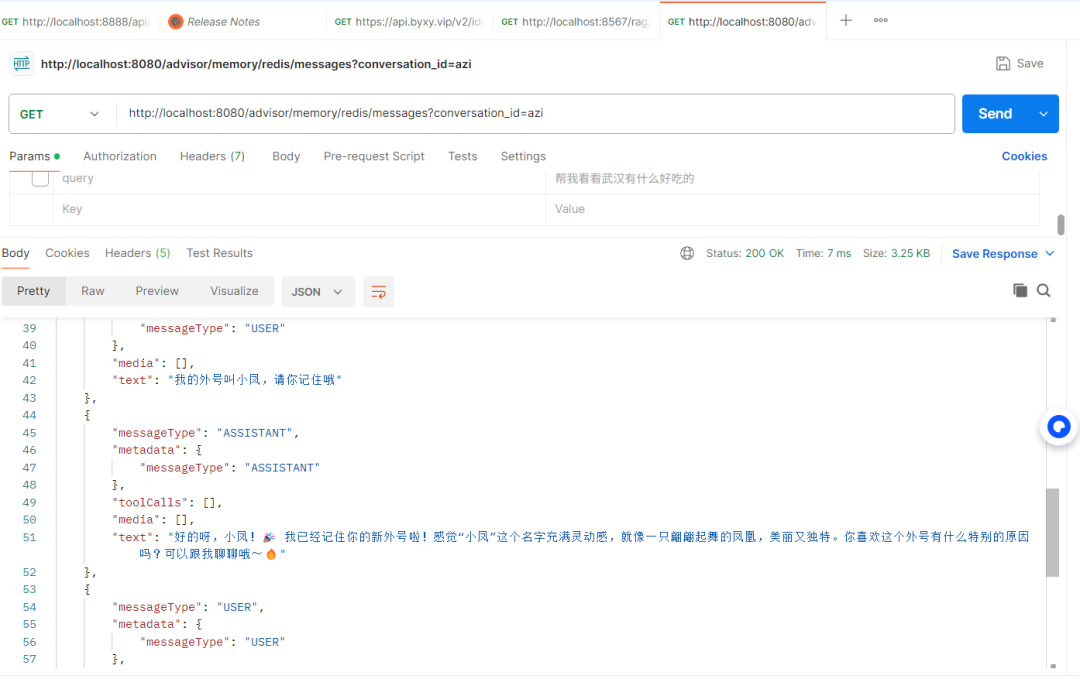Open the floating blue assistant bubble
The width and height of the screenshot is (1080, 679).
pos(1059,427)
